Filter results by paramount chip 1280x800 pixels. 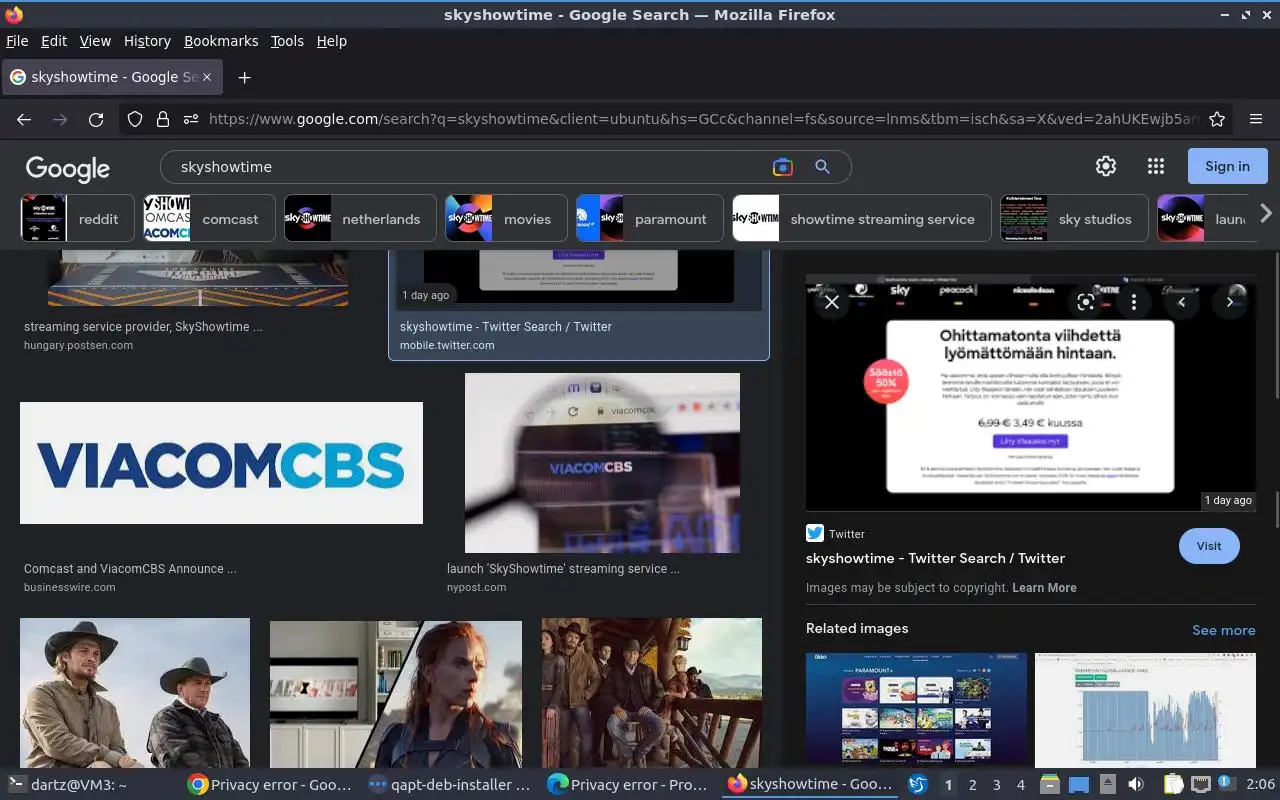[649, 219]
